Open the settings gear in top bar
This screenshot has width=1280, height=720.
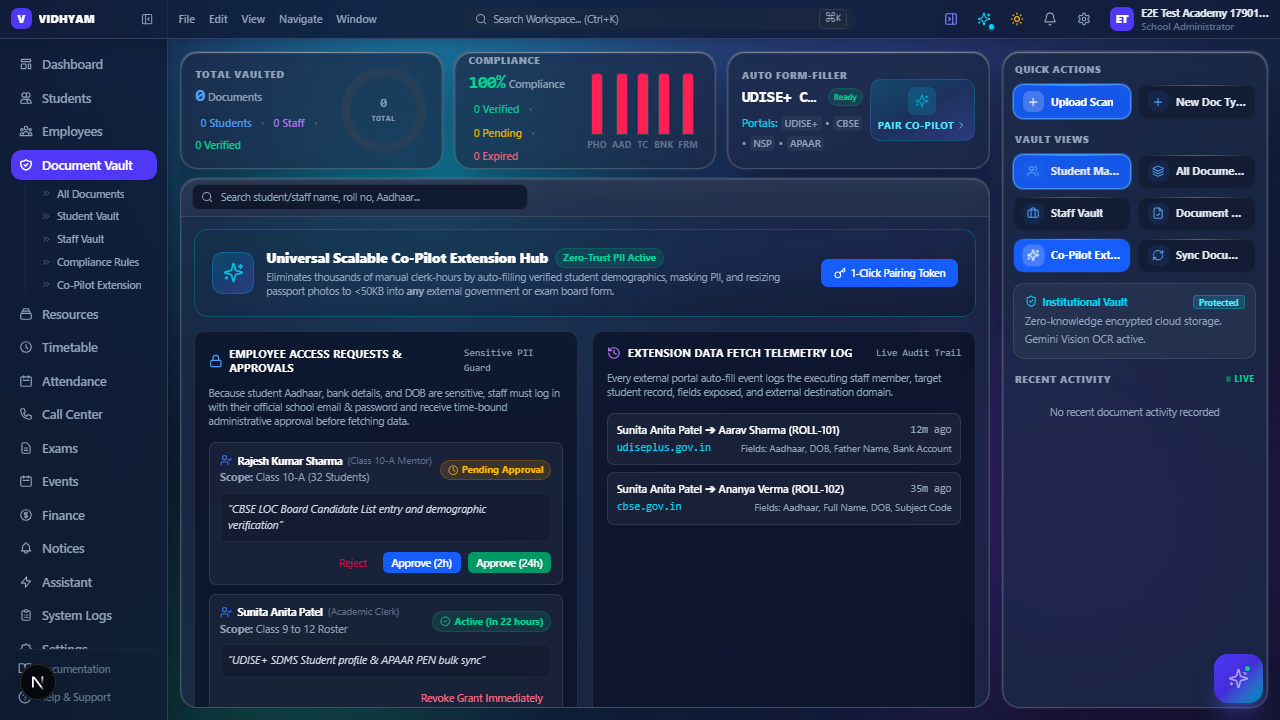click(1084, 19)
